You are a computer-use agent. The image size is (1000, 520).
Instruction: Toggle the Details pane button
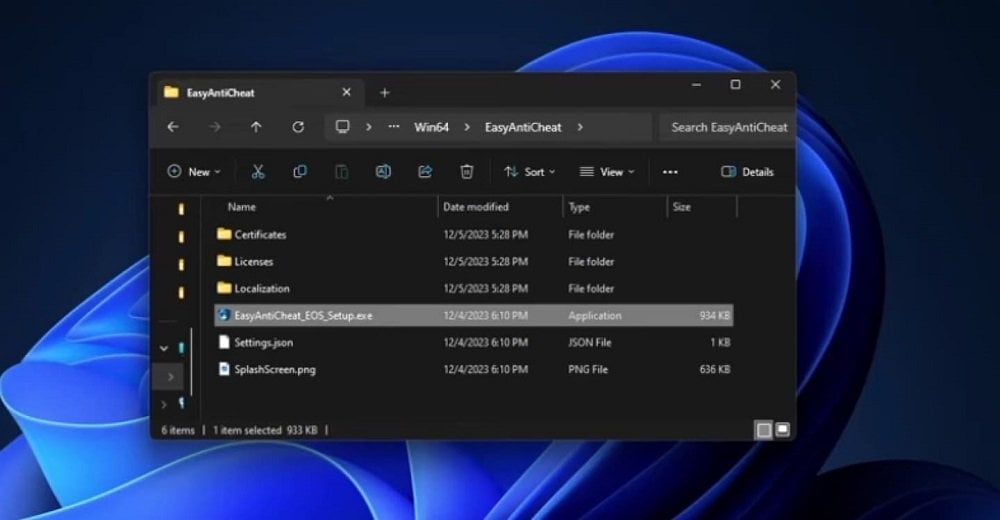[747, 172]
